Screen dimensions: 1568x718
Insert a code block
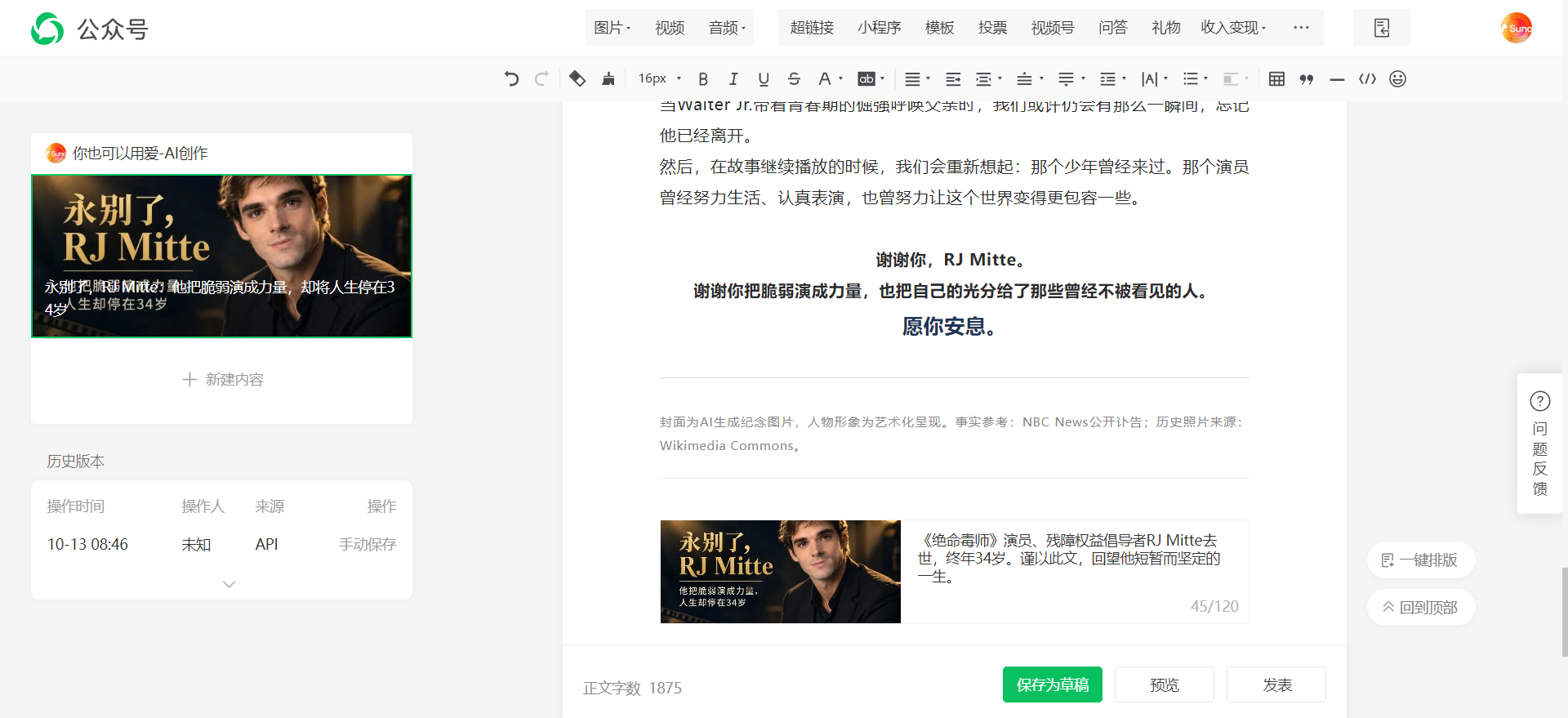pos(1367,78)
